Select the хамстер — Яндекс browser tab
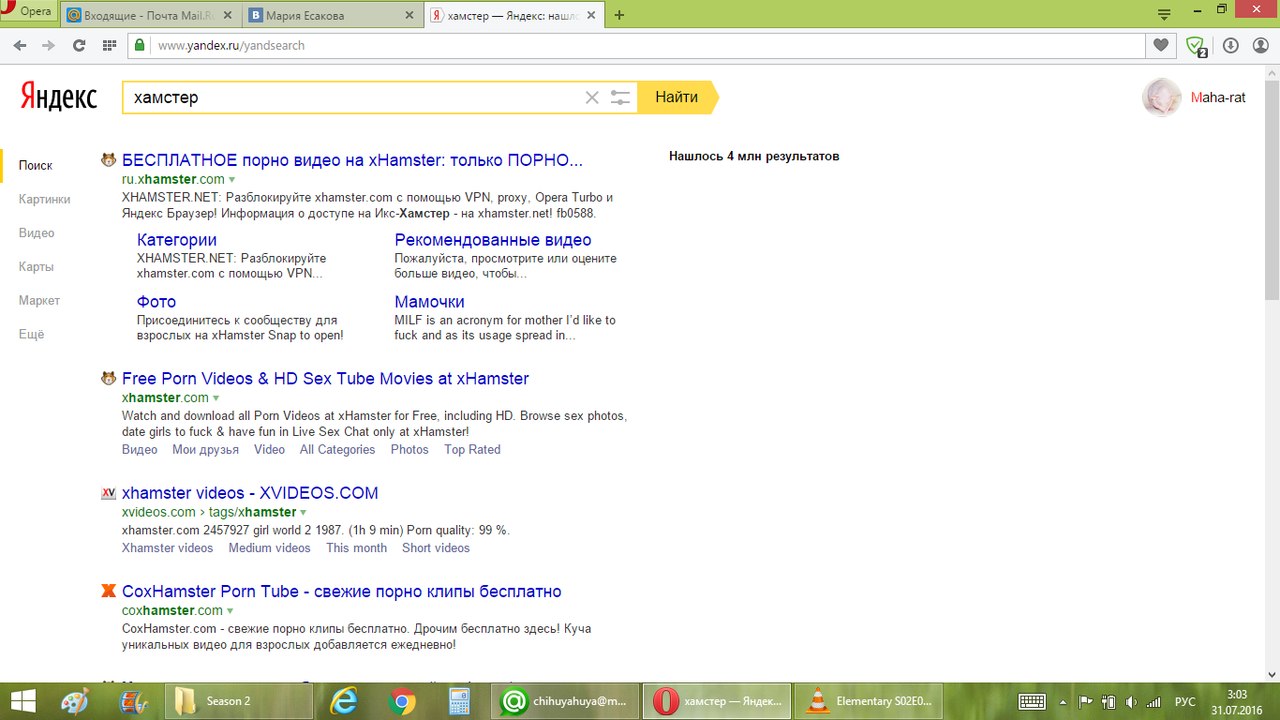Viewport: 1280px width, 720px height. (x=514, y=15)
